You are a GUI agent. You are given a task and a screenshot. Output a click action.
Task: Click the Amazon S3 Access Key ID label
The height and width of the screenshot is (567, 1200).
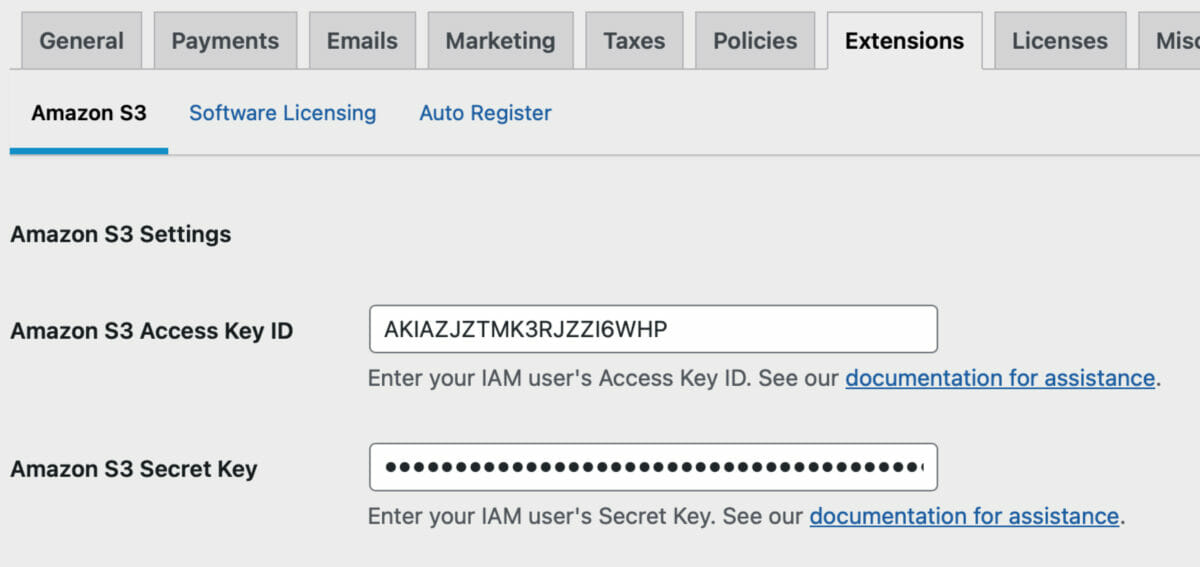152,331
